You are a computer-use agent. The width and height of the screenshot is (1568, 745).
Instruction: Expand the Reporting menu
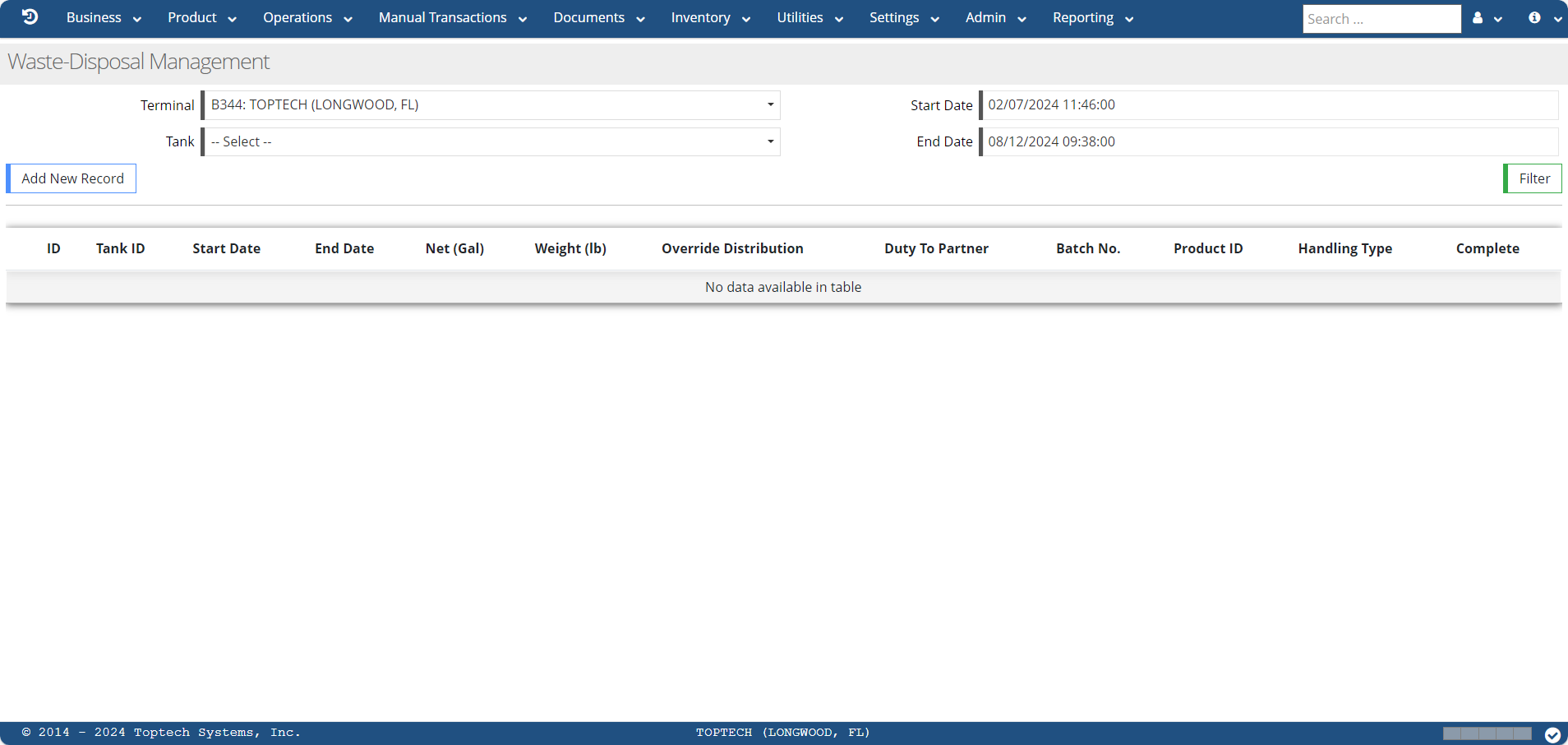pos(1092,18)
